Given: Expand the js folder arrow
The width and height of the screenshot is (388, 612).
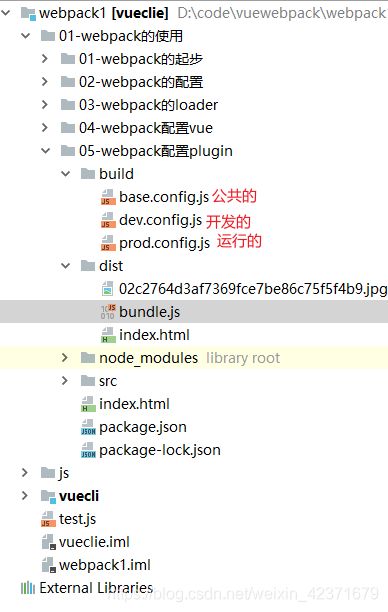Looking at the screenshot, I should [x=25, y=473].
